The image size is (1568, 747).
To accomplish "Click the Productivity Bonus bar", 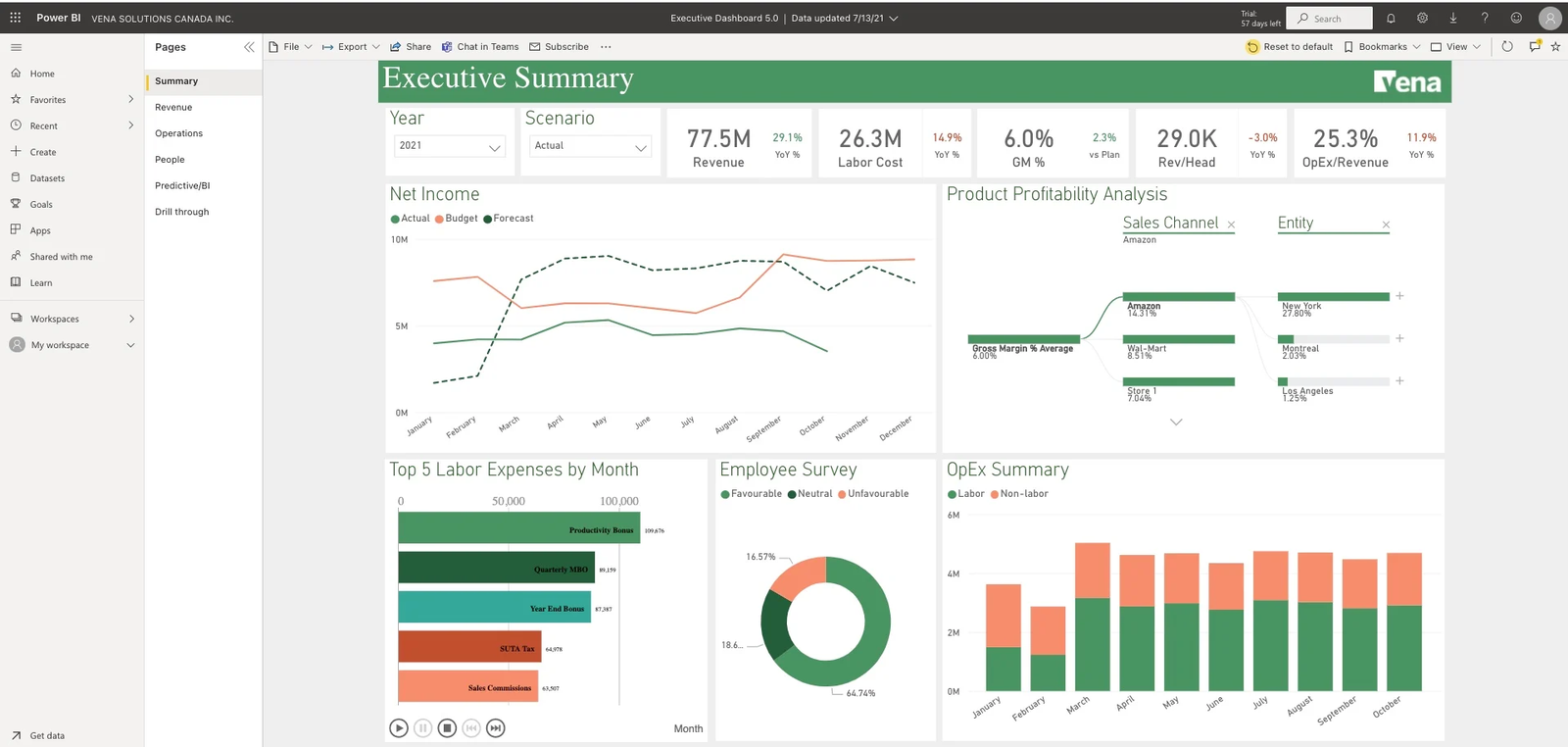I will coord(517,529).
